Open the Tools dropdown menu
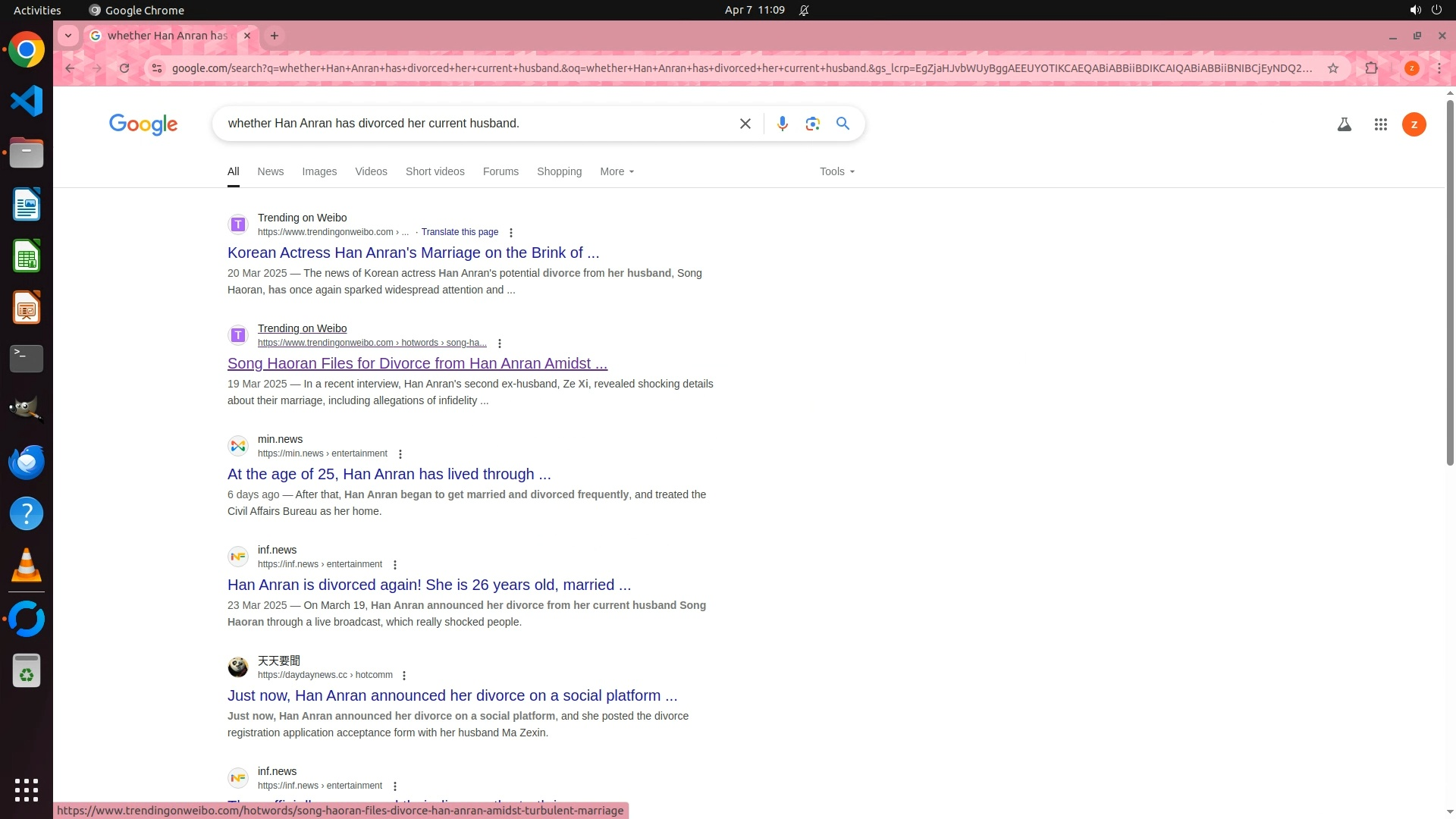1456x819 pixels. [x=836, y=171]
